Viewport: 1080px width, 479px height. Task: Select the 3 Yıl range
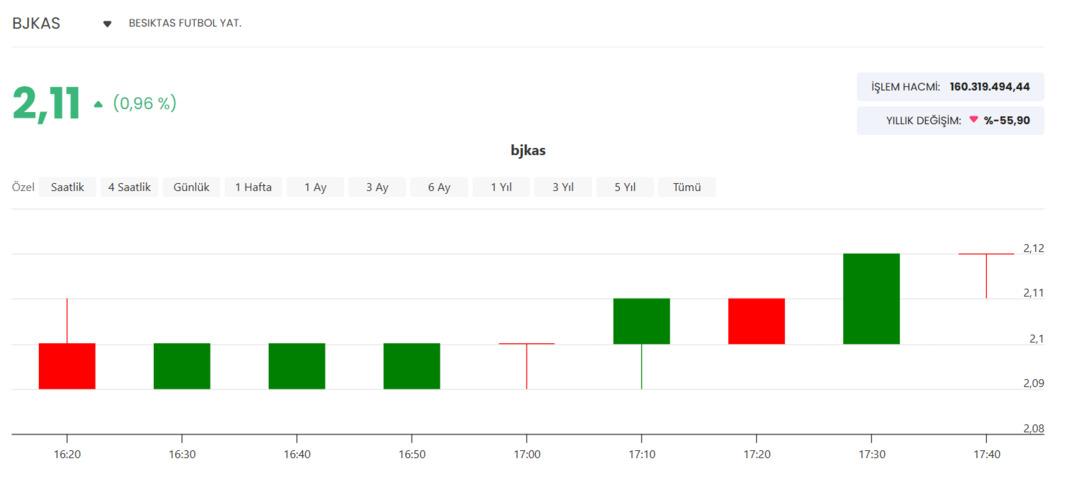(563, 187)
